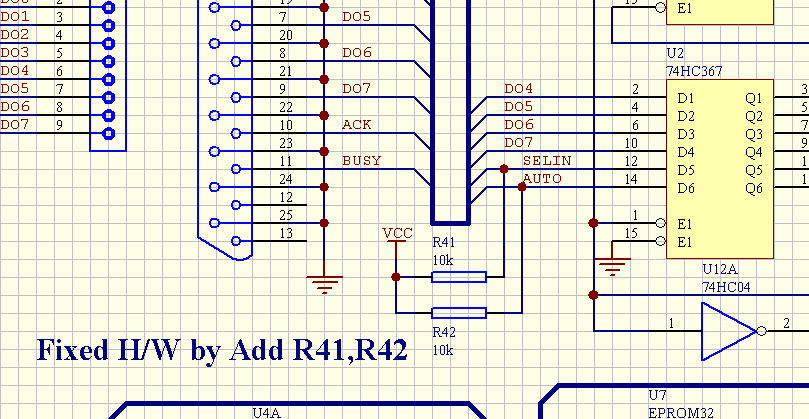Select the R42 resistor symbol

point(458,313)
